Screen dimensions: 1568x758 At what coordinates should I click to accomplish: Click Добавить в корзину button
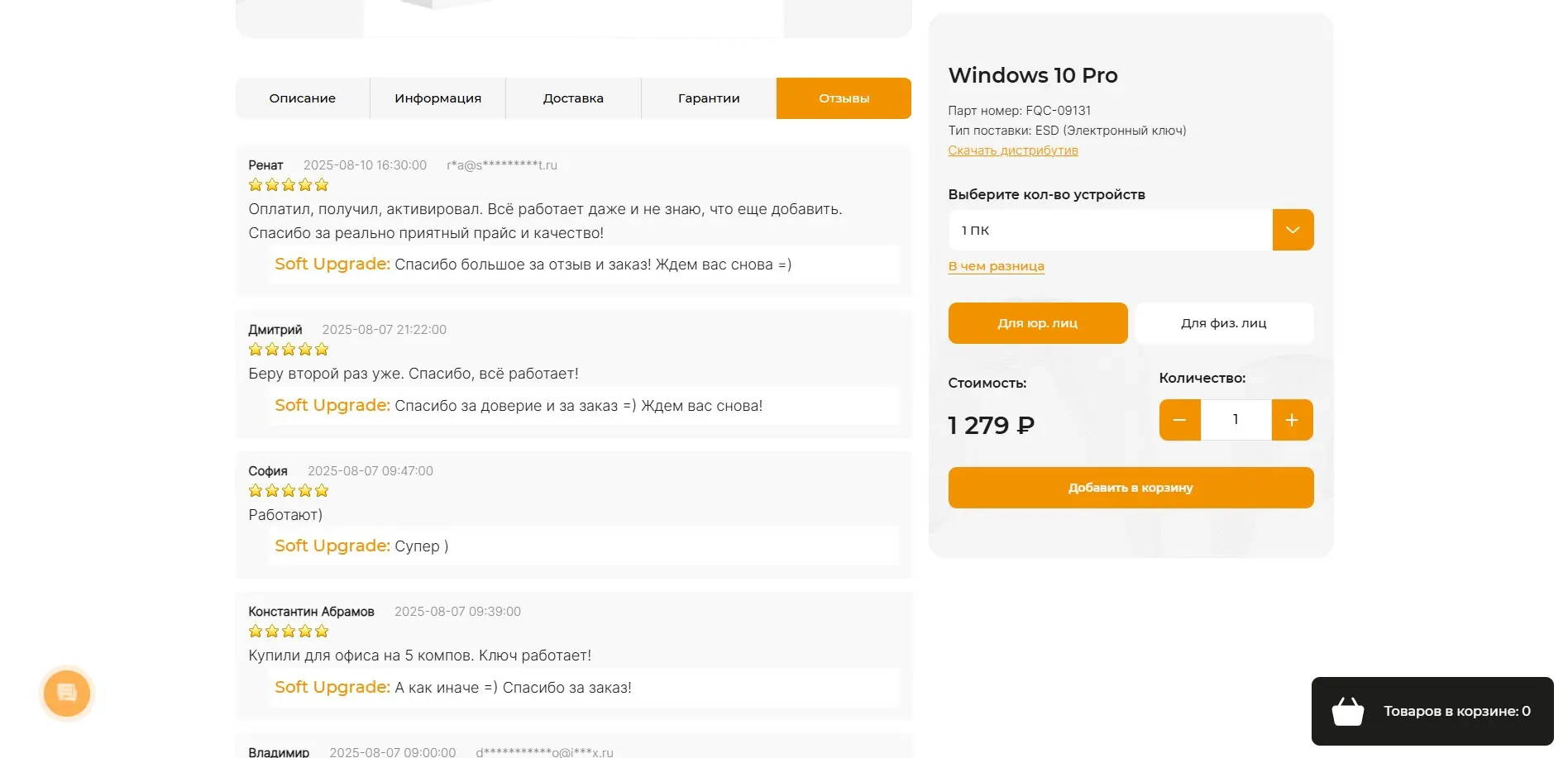[x=1131, y=488]
